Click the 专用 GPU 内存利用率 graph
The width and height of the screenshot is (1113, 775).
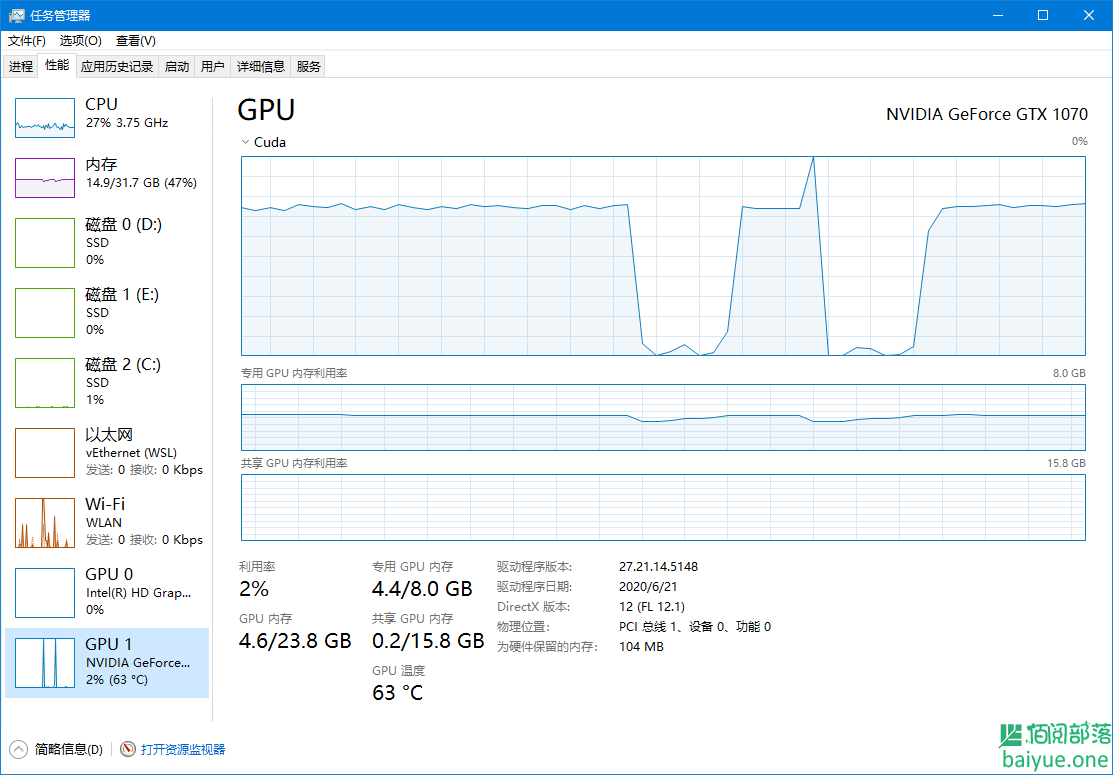pos(663,417)
